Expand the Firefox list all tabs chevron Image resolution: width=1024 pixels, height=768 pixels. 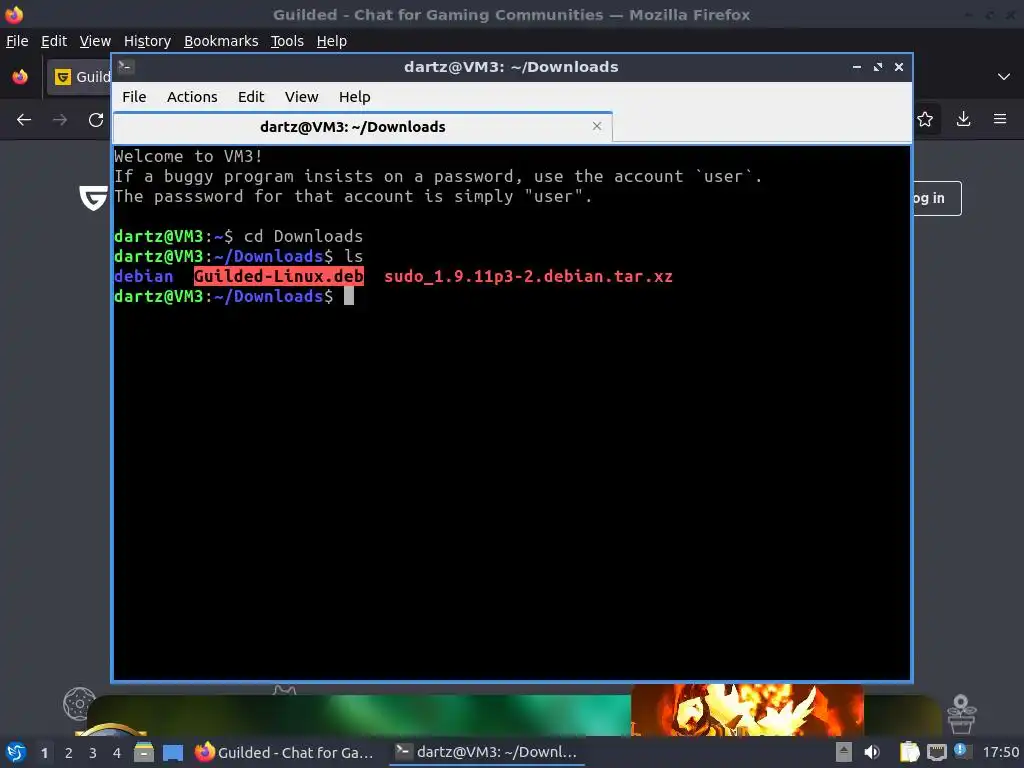[1004, 76]
